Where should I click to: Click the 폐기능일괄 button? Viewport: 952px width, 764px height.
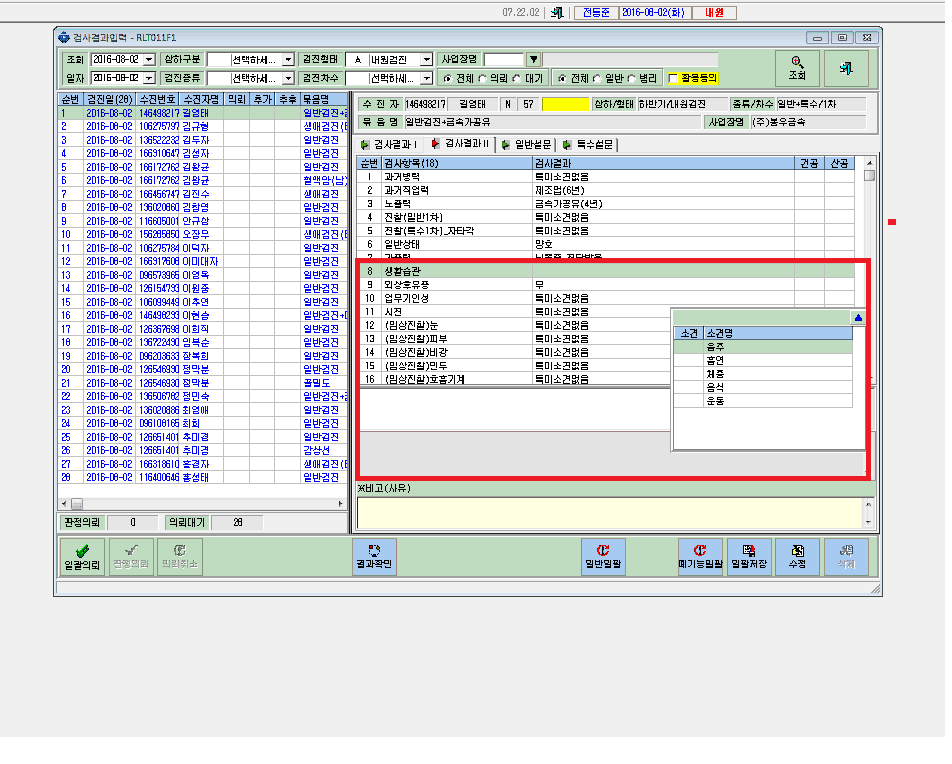700,557
